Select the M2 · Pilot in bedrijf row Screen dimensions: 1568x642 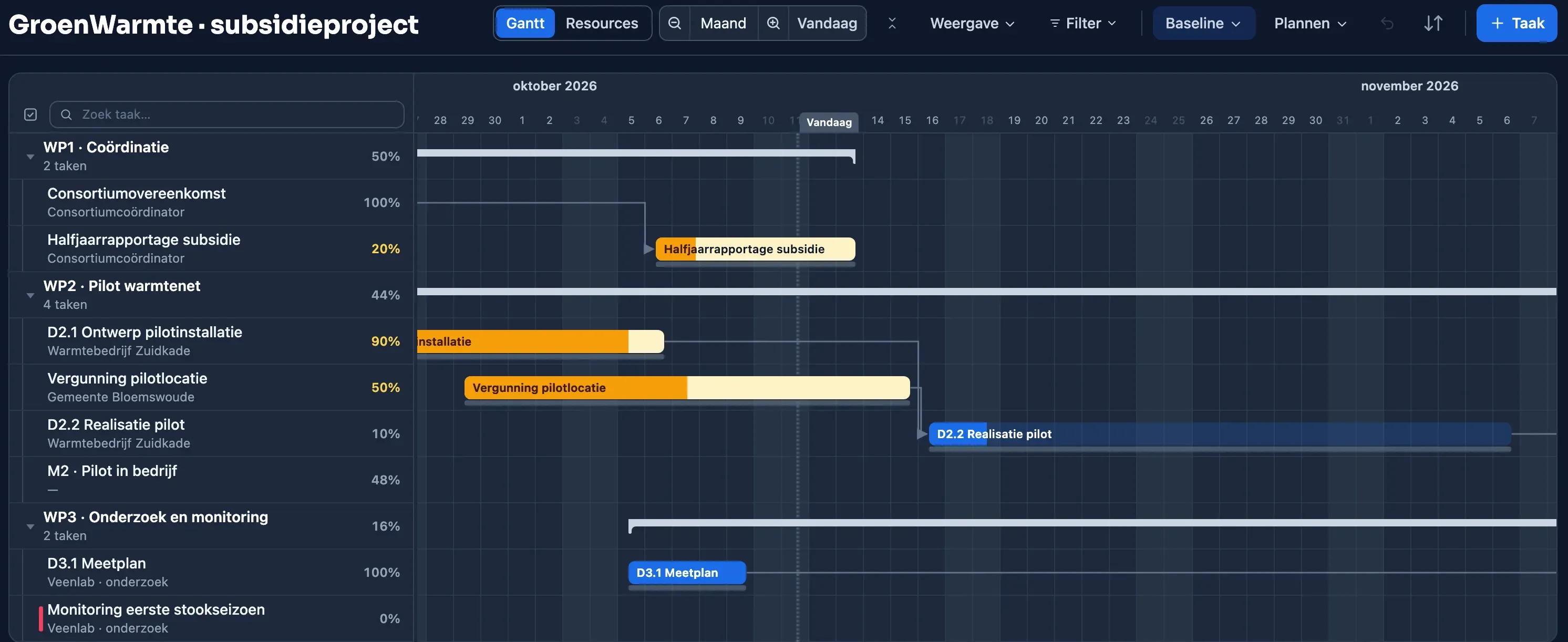click(211, 480)
